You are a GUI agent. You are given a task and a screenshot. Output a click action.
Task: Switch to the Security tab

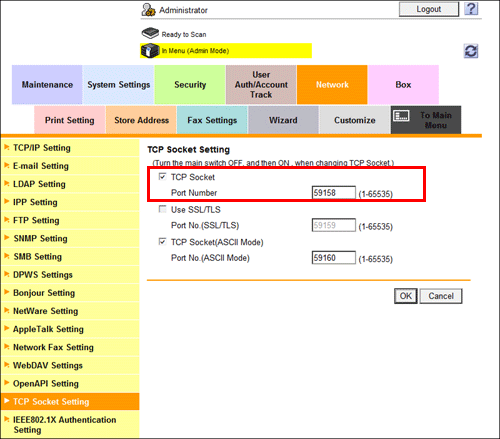point(190,85)
